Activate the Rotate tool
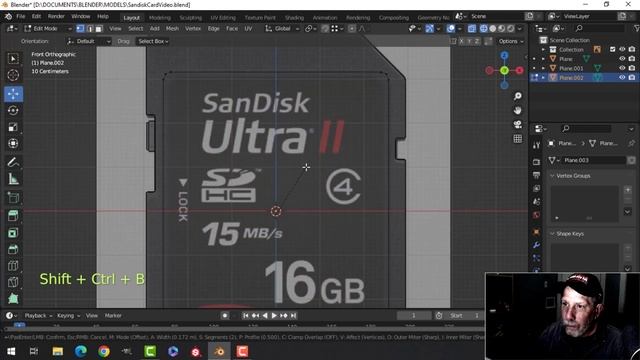The height and width of the screenshot is (360, 640). click(x=13, y=111)
